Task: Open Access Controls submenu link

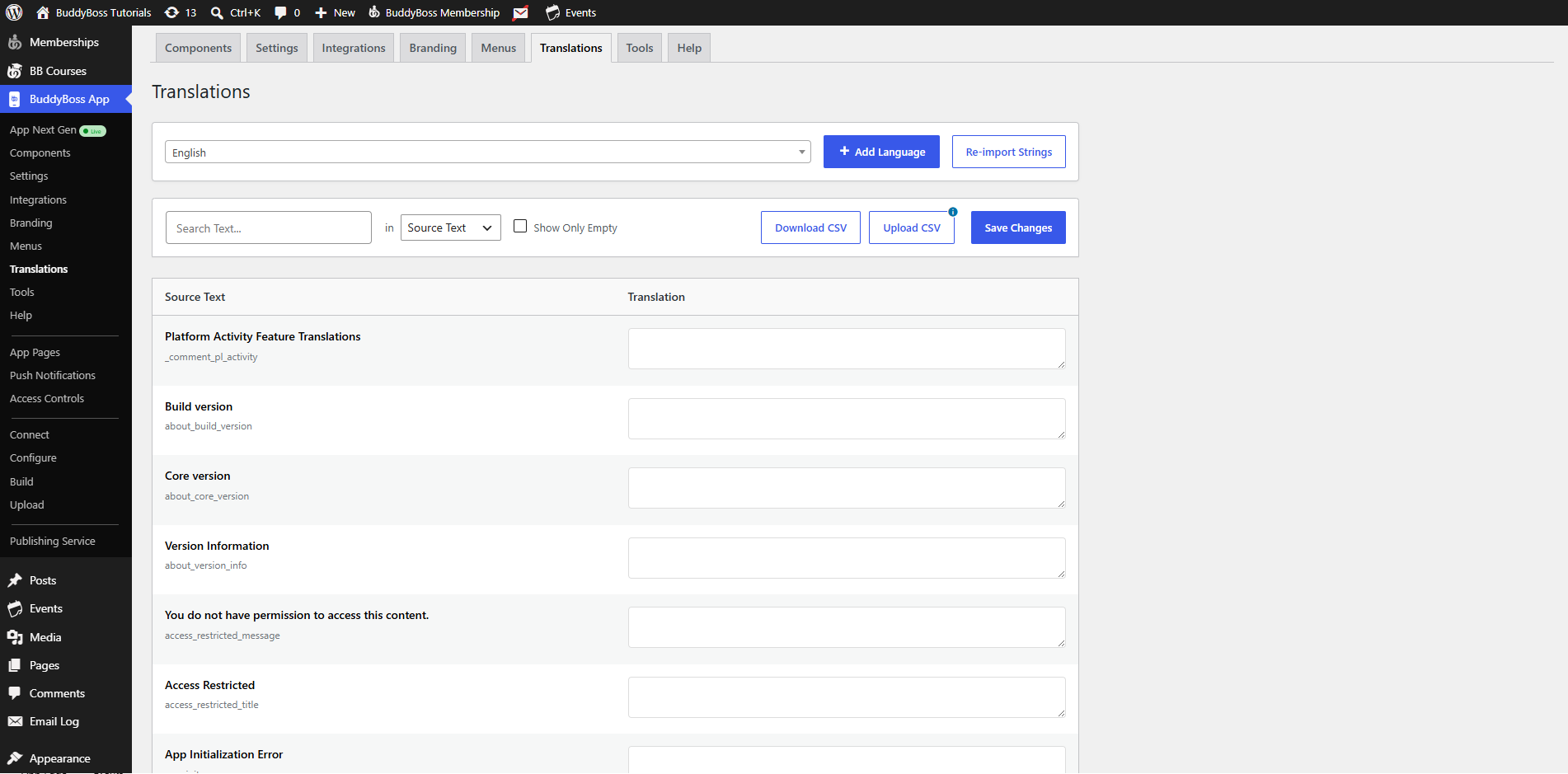Action: (x=47, y=398)
